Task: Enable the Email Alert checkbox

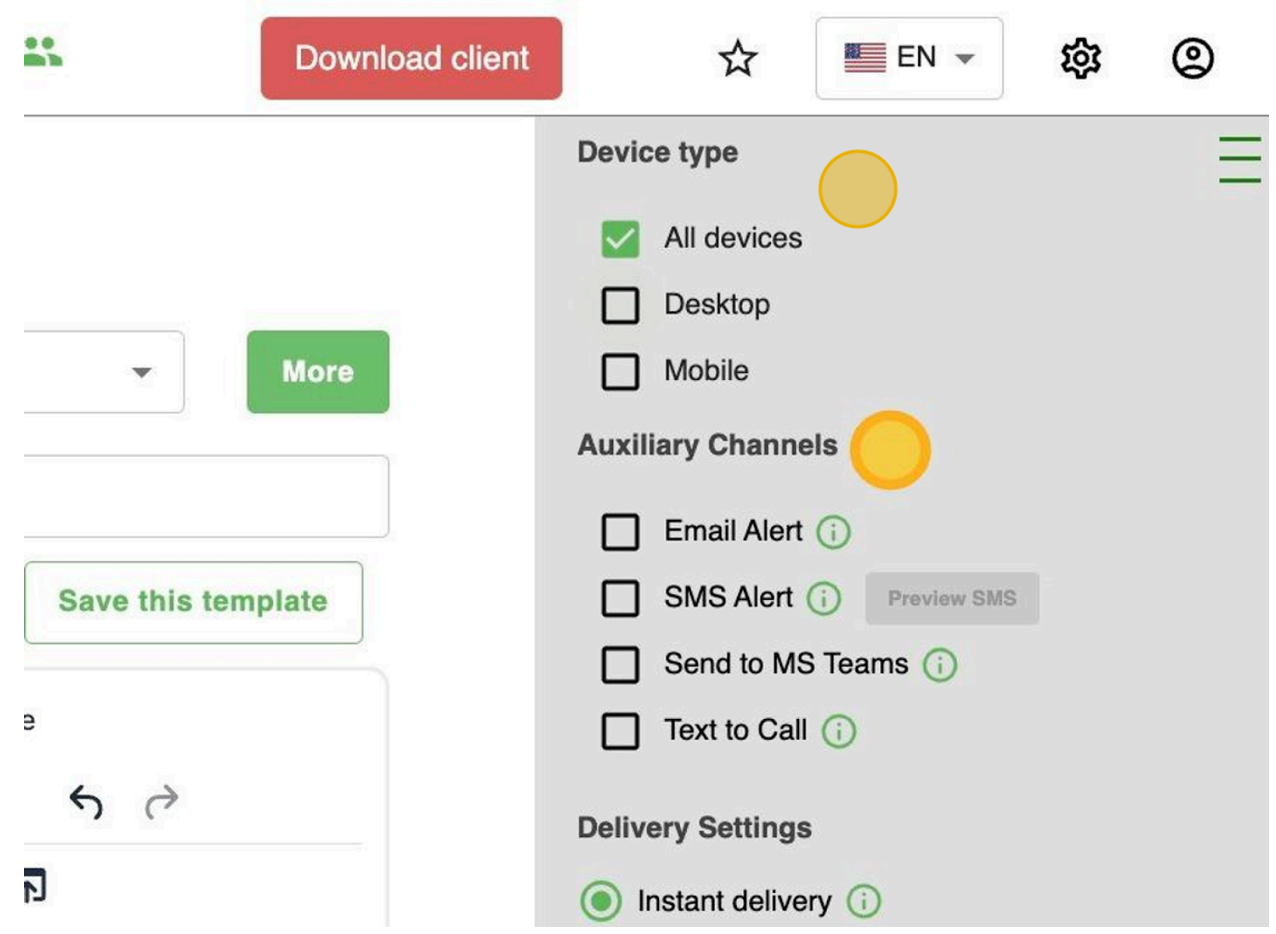Action: [x=620, y=533]
